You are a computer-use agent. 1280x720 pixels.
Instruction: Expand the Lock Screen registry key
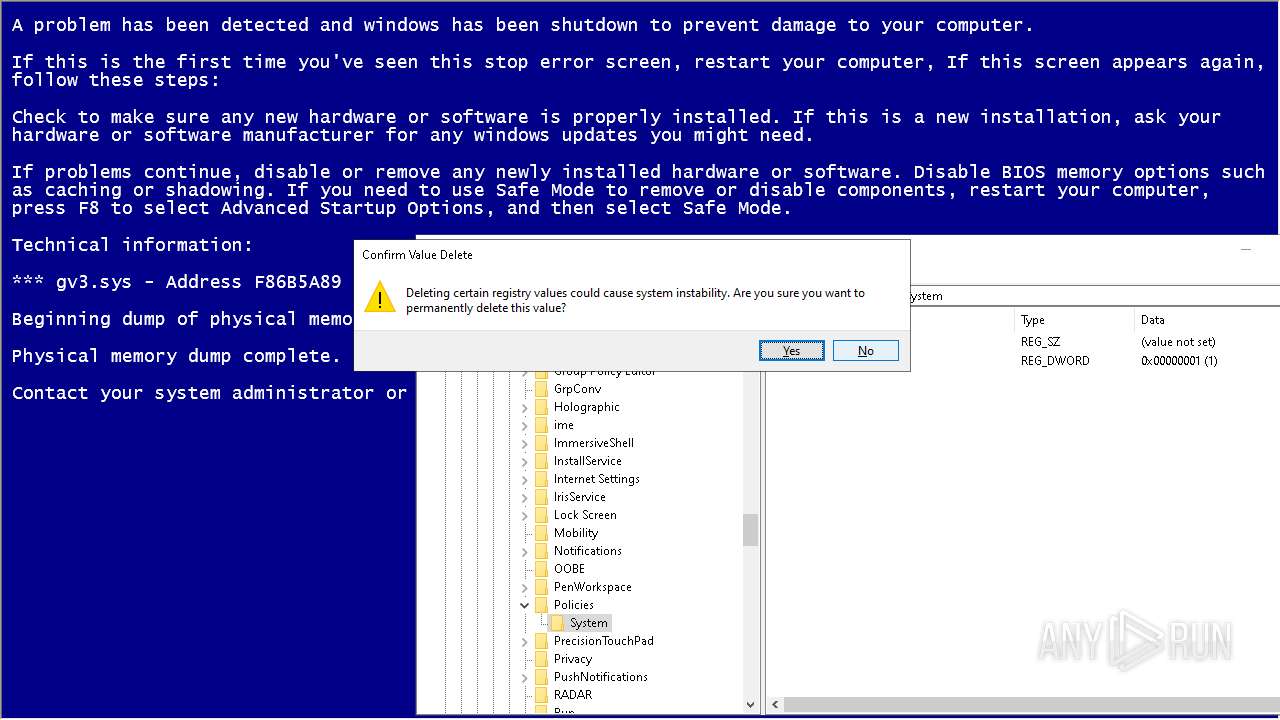525,515
